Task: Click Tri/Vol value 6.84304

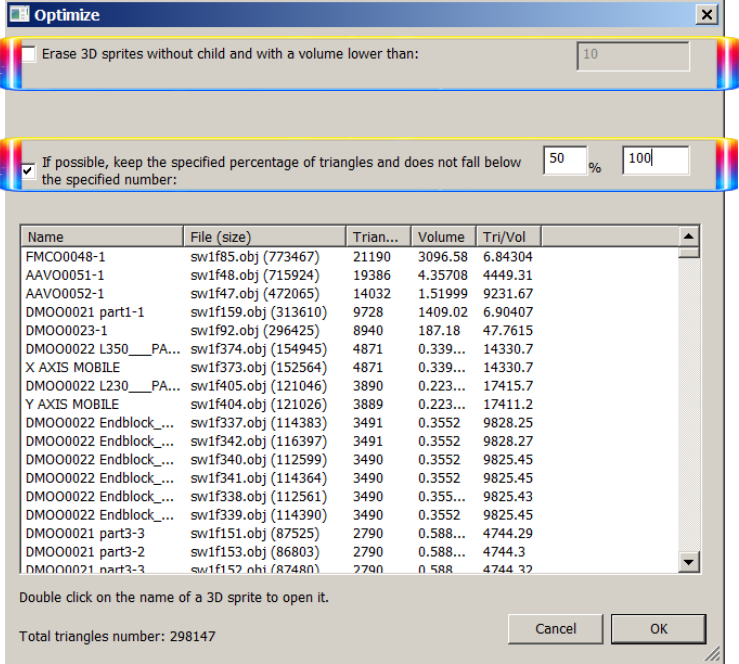Action: (508, 256)
